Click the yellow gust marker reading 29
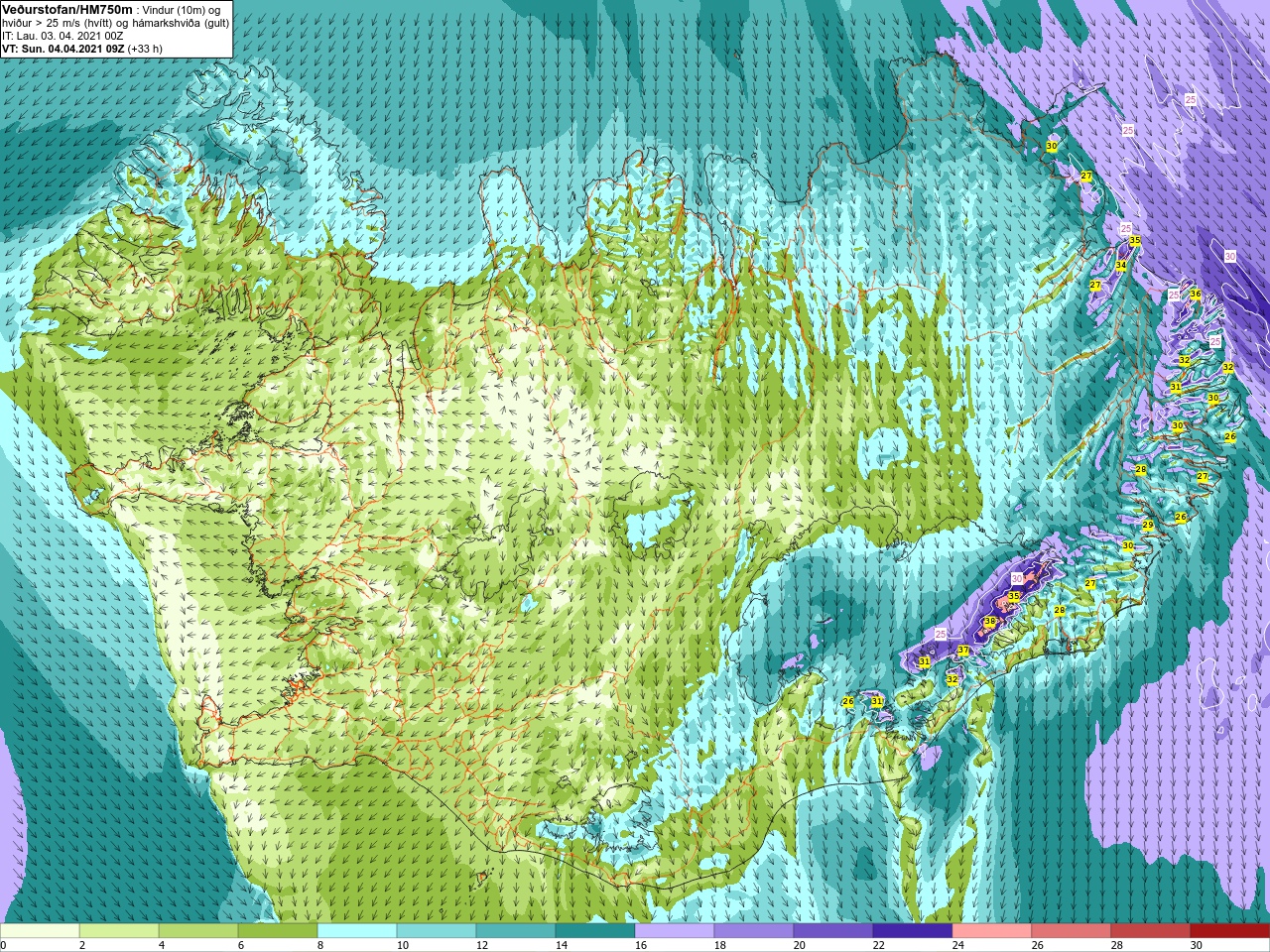Screen dimensions: 1270x952 pos(1148,525)
